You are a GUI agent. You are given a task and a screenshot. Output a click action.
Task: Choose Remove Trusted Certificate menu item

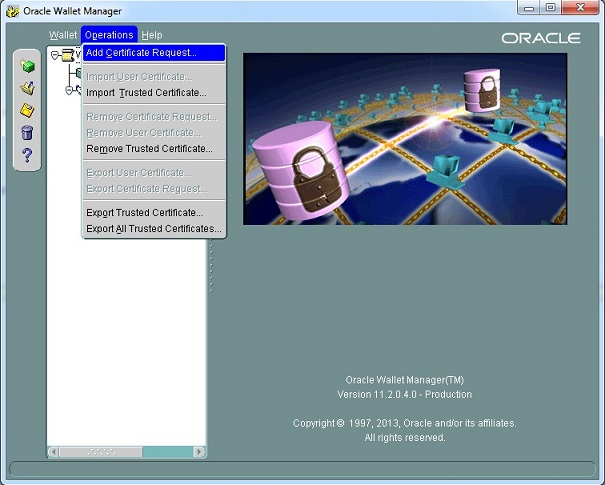pyautogui.click(x=154, y=149)
